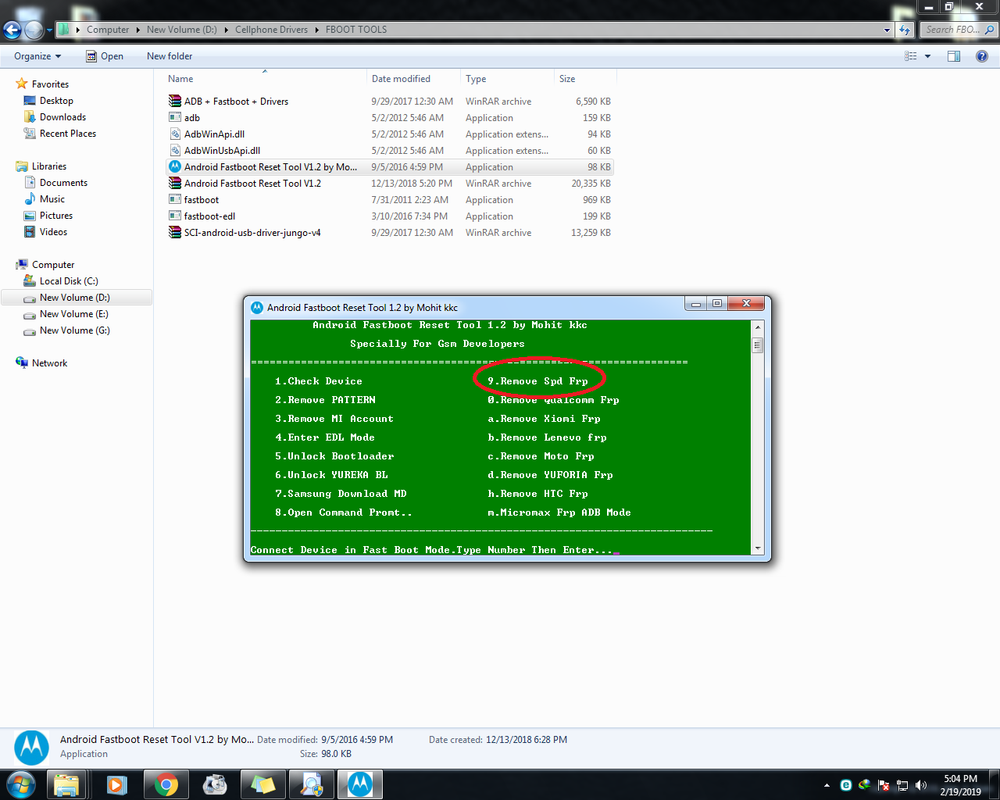Click the Forward navigation arrow in Explorer
This screenshot has height=800, width=1000.
34,30
